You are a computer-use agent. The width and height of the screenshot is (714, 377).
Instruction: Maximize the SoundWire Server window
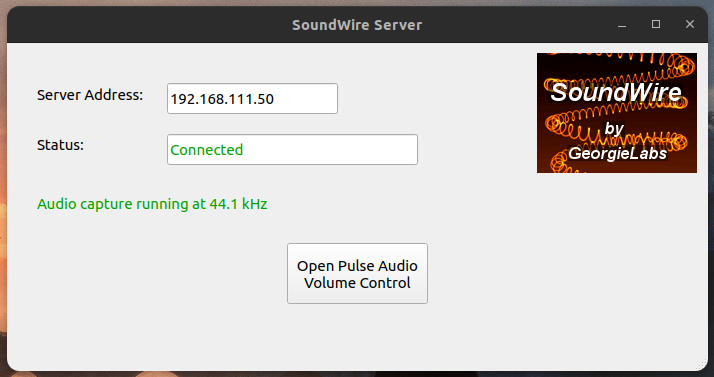(x=656, y=24)
